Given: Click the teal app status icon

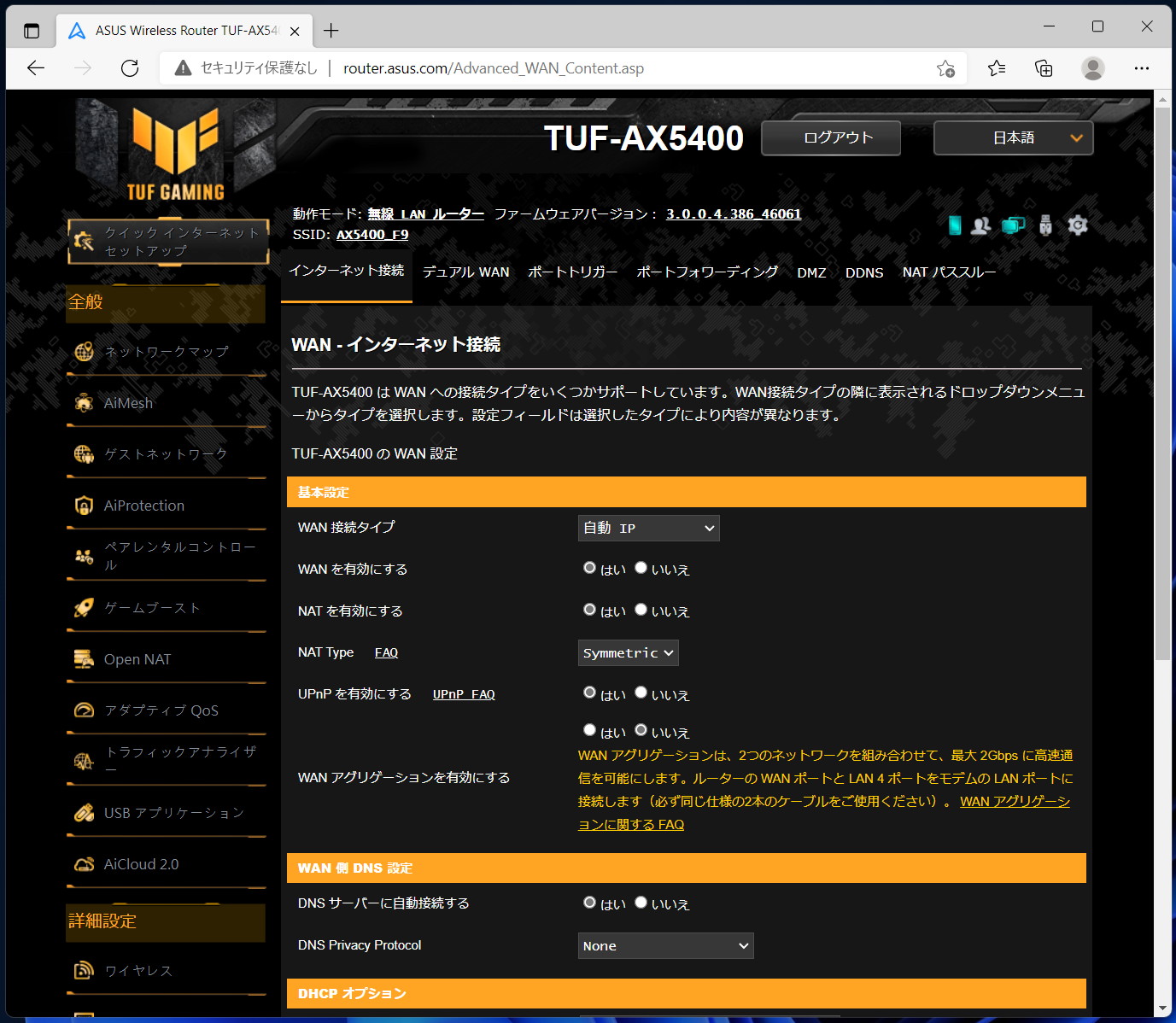Looking at the screenshot, I should point(955,225).
